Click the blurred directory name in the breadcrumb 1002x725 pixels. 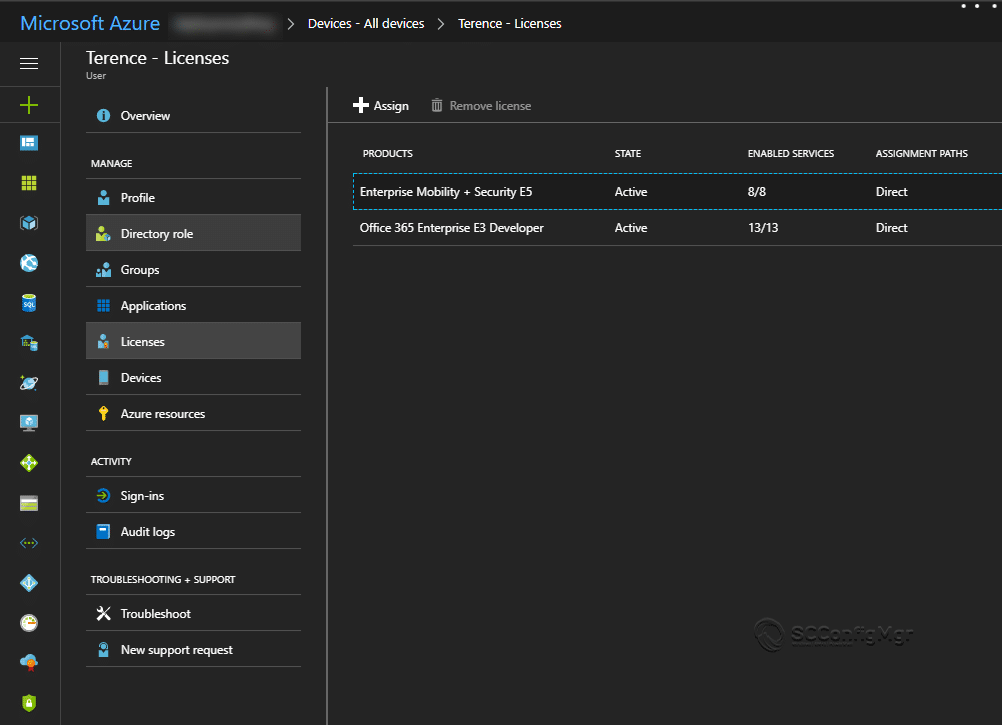point(225,24)
